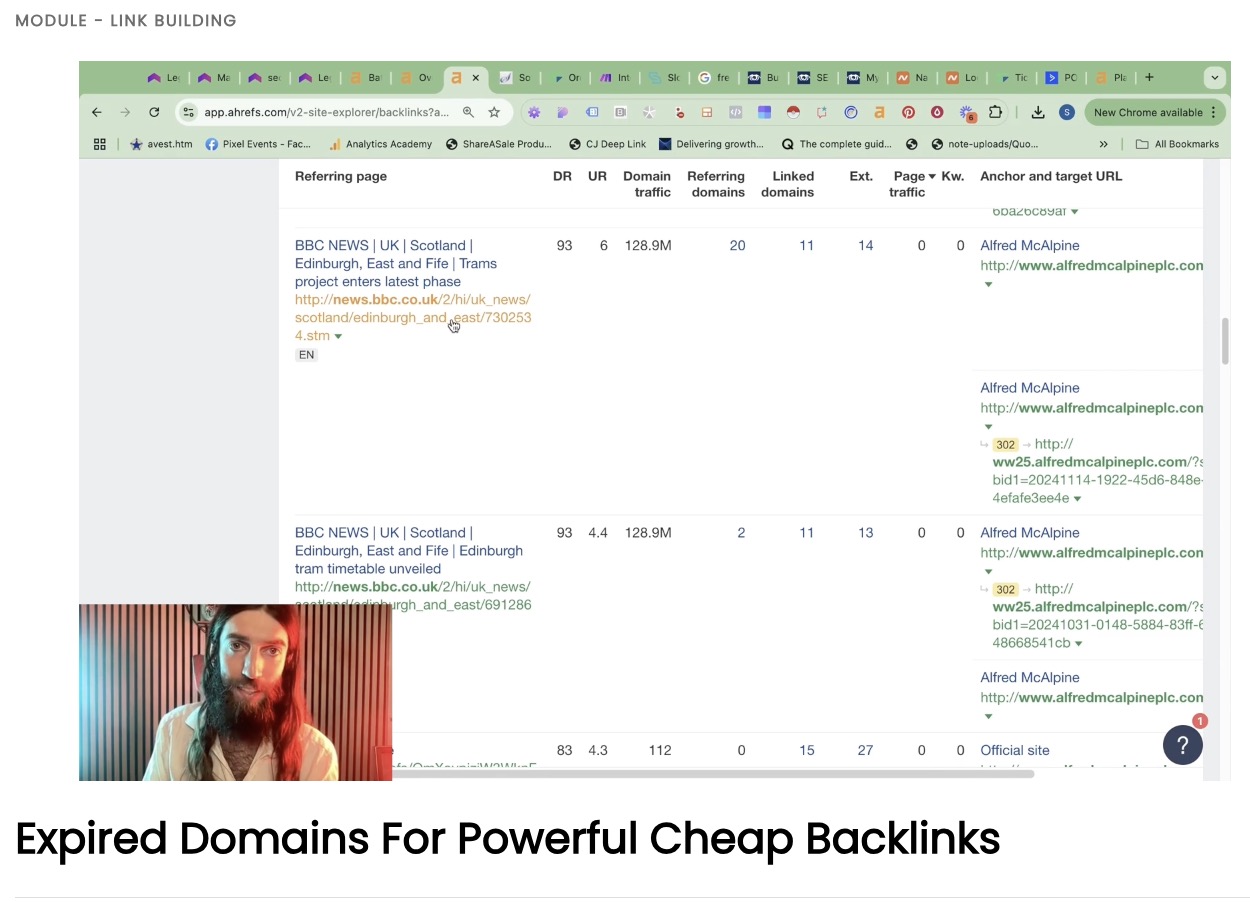The image size is (1250, 902).
Task: Open the Ahrefs extension icon in toolbar
Action: tap(879, 112)
